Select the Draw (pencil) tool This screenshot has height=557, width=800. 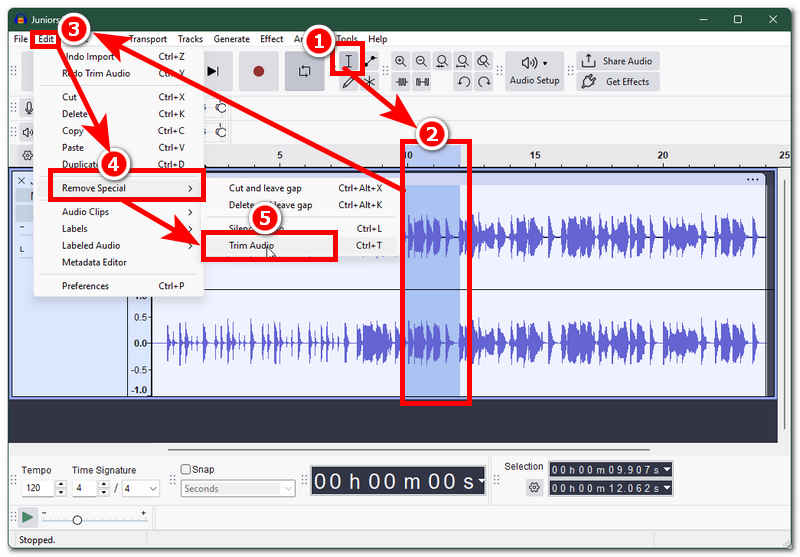click(x=348, y=82)
